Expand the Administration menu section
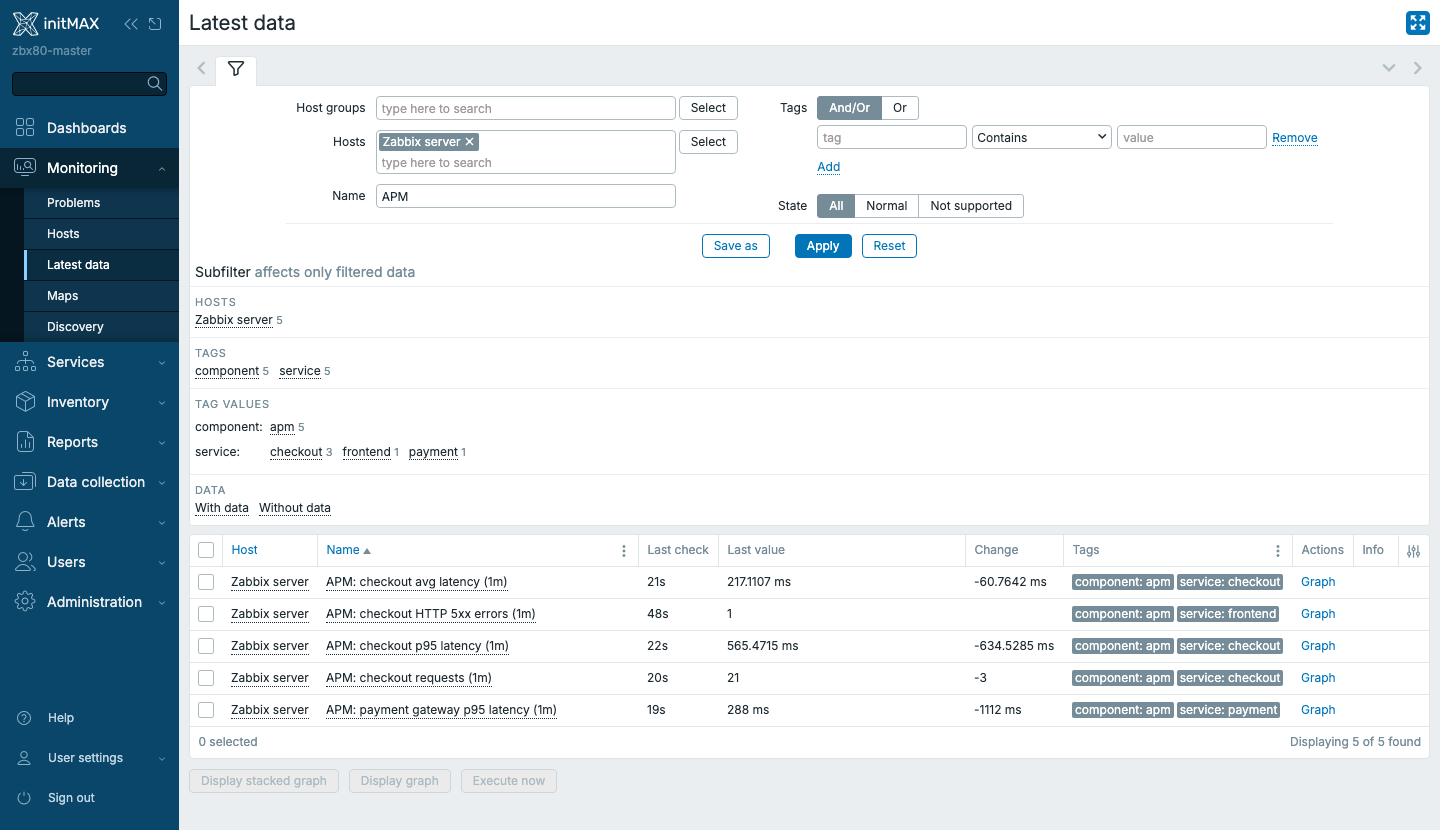 (x=162, y=603)
